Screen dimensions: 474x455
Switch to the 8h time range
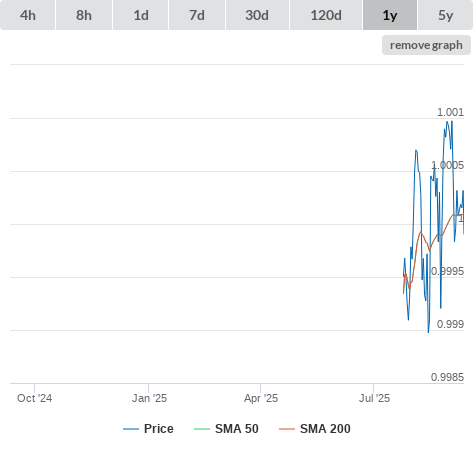(x=84, y=15)
